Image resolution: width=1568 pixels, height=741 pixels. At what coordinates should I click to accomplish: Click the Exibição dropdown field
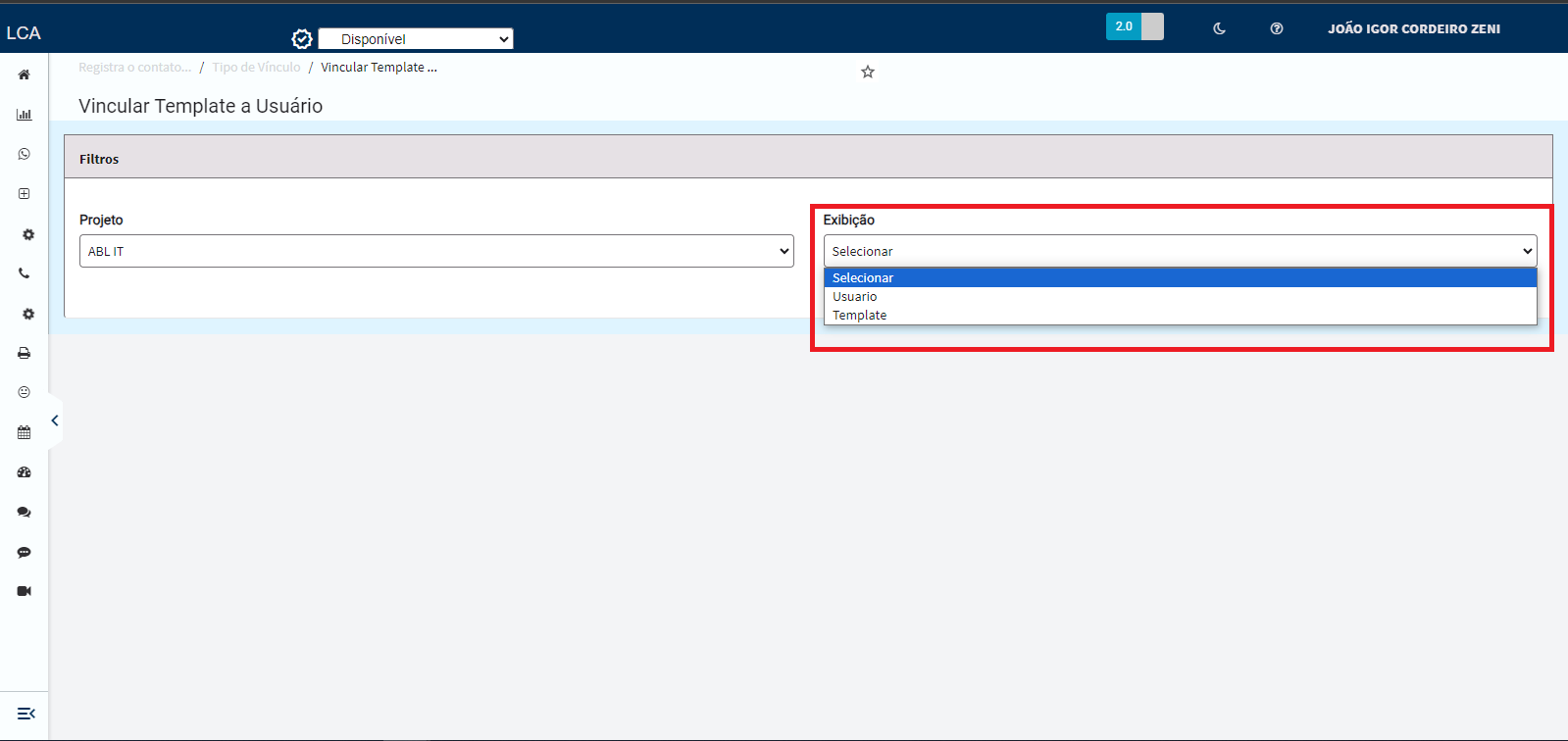1180,251
